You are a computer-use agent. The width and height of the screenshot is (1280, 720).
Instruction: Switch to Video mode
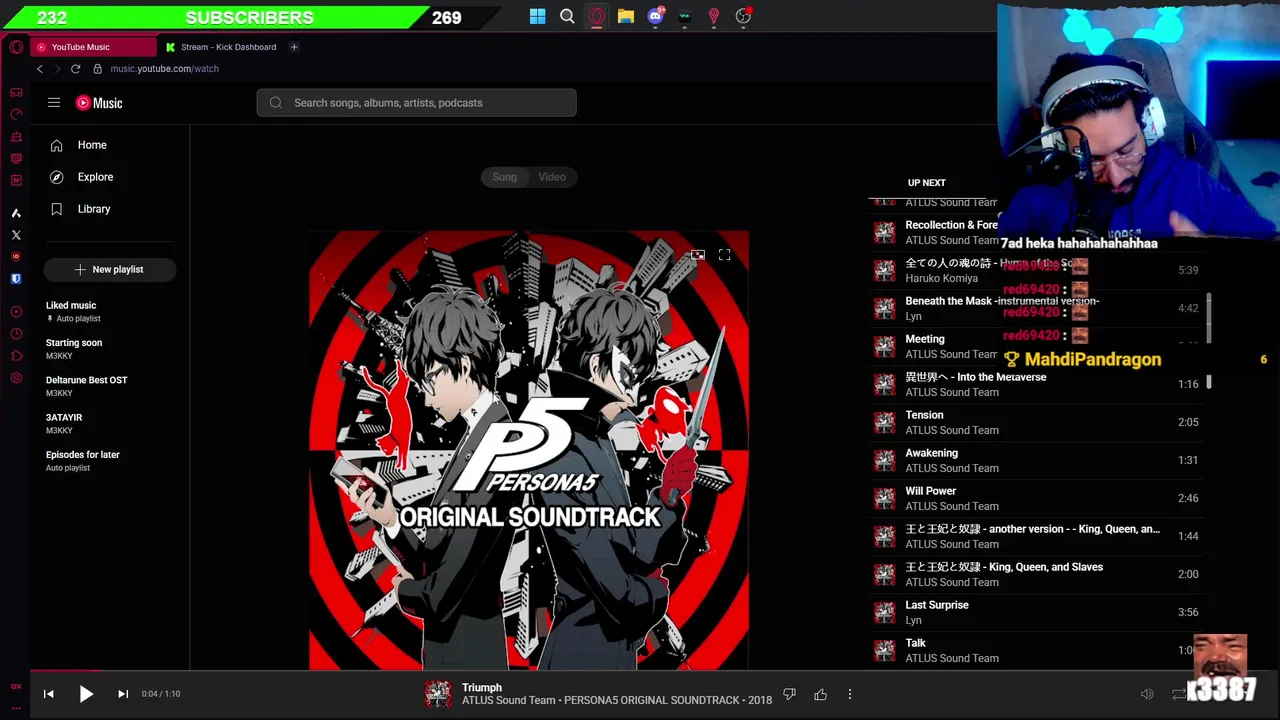[552, 177]
